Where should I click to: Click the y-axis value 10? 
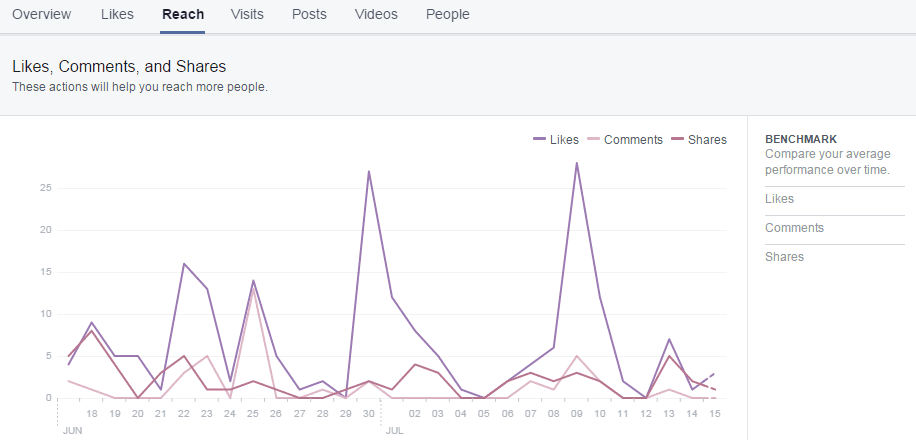click(46, 314)
